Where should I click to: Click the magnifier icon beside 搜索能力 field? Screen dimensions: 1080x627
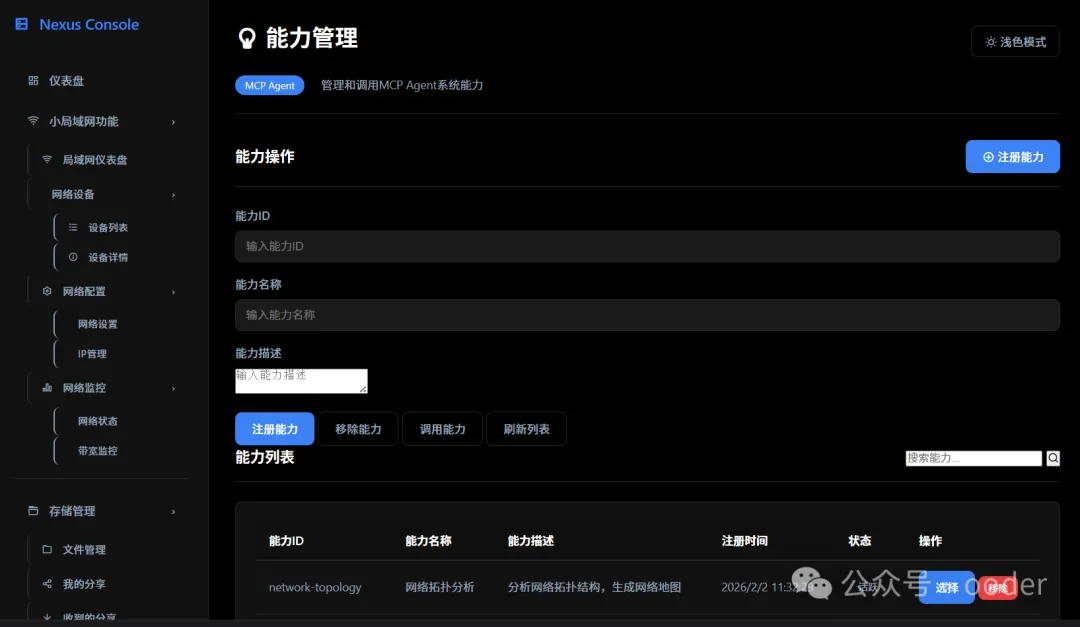pyautogui.click(x=1052, y=458)
